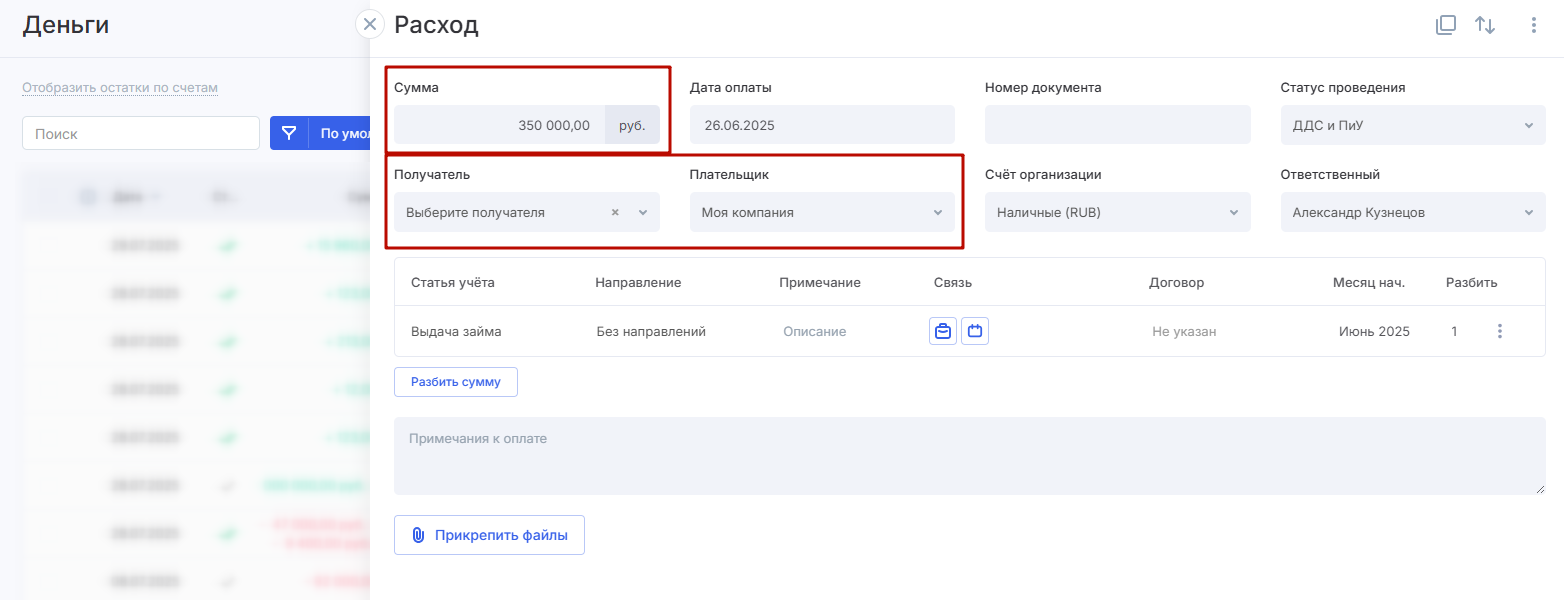Viewport: 1564px width, 600px height.
Task: Click the duplicate document icon
Action: pyautogui.click(x=1445, y=25)
